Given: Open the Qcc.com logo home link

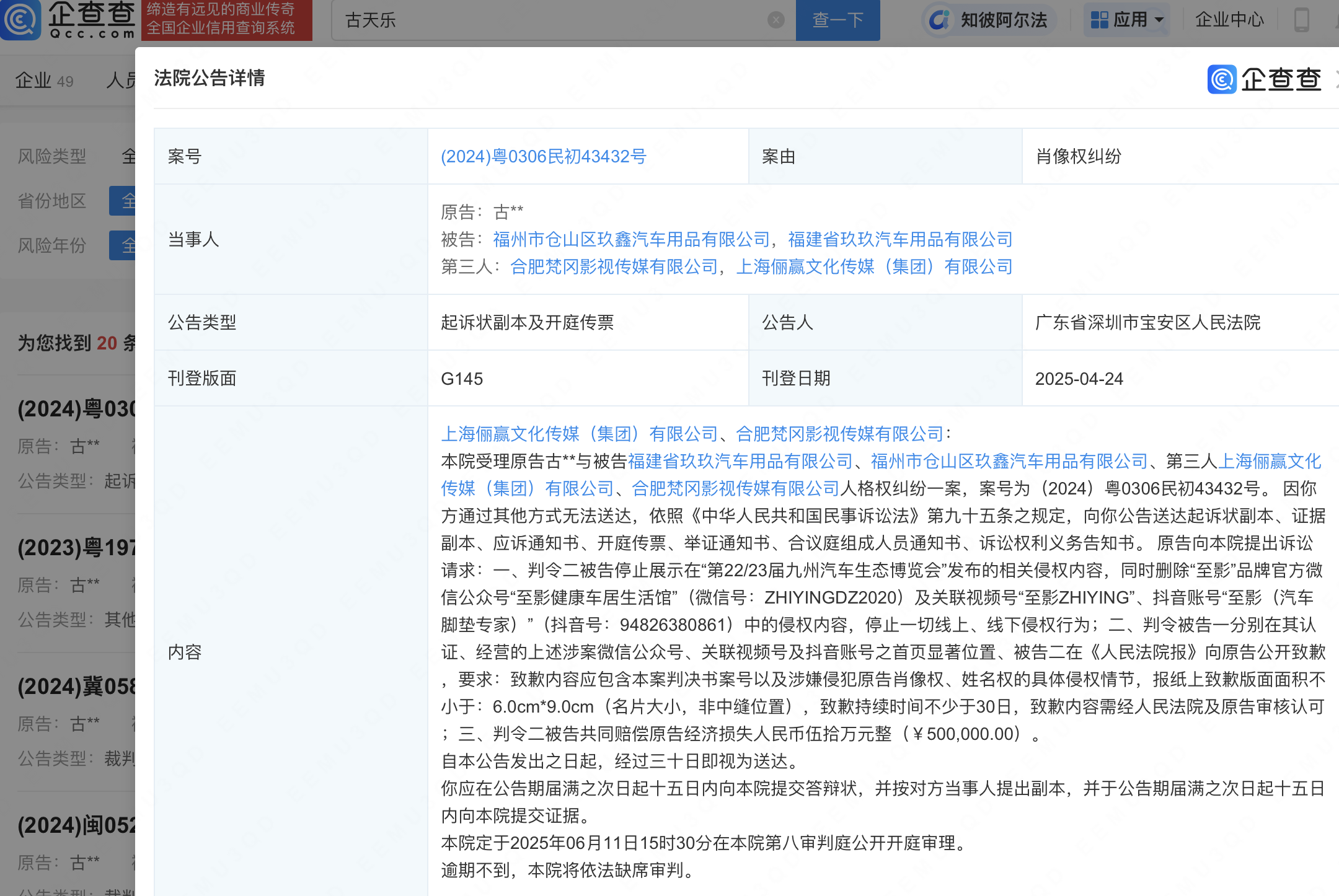Looking at the screenshot, I should [x=68, y=20].
